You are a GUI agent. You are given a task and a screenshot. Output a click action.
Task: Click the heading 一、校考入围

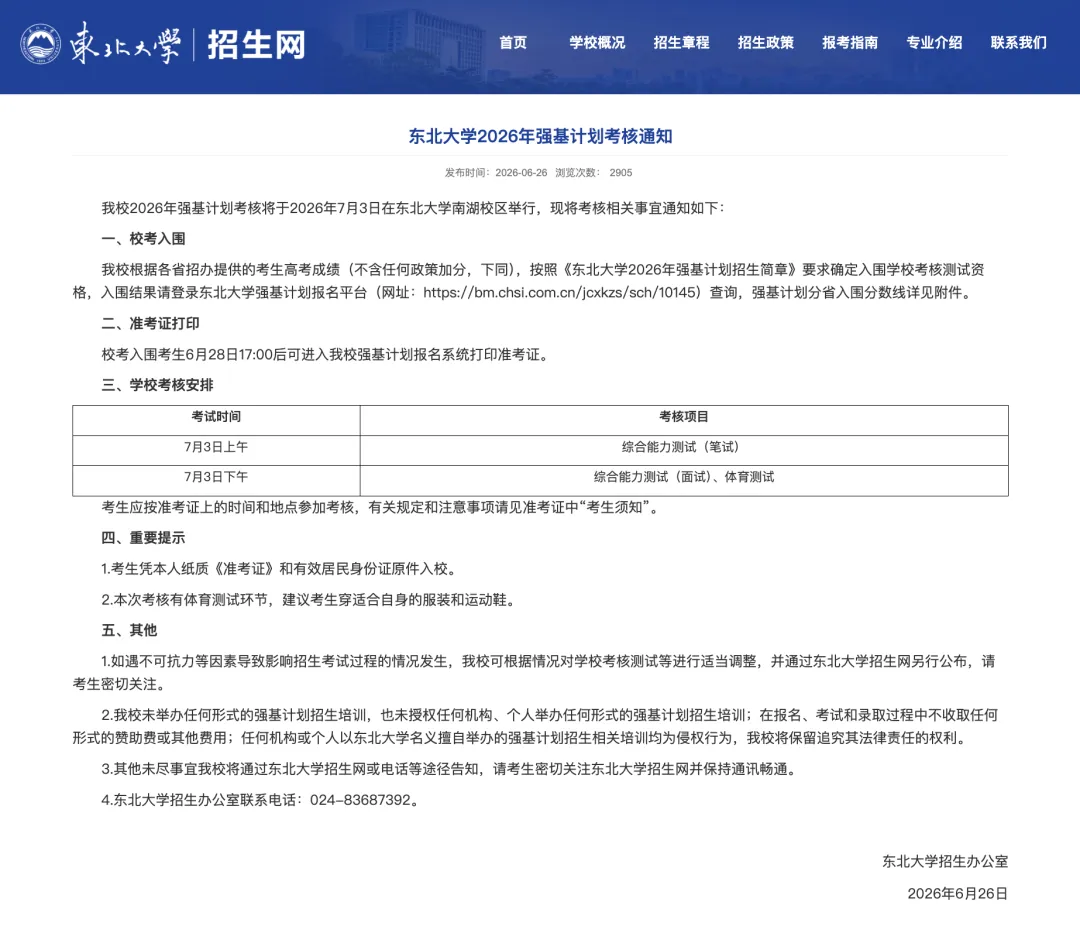pyautogui.click(x=143, y=239)
